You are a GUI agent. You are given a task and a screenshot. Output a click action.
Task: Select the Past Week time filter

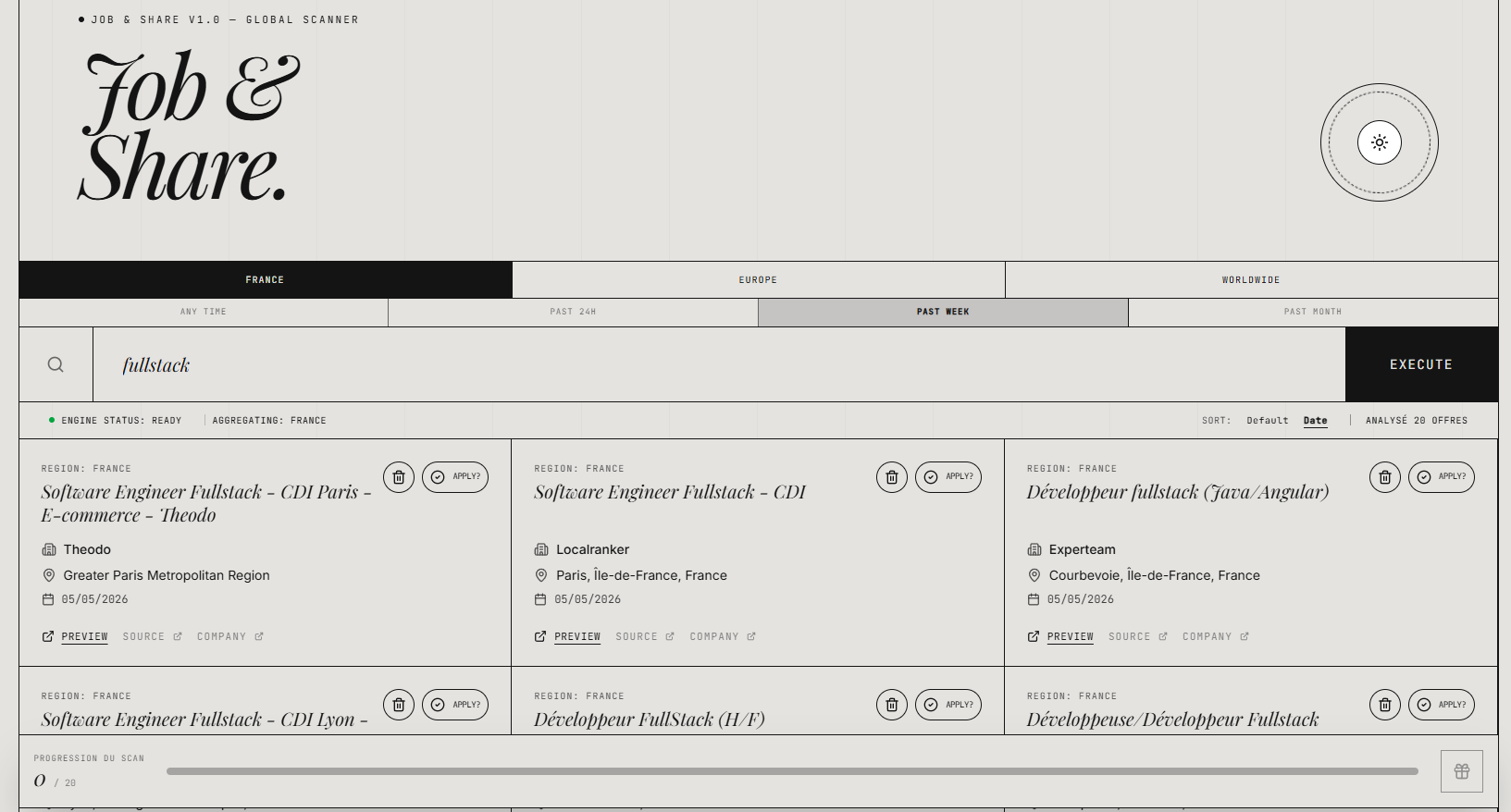click(943, 312)
